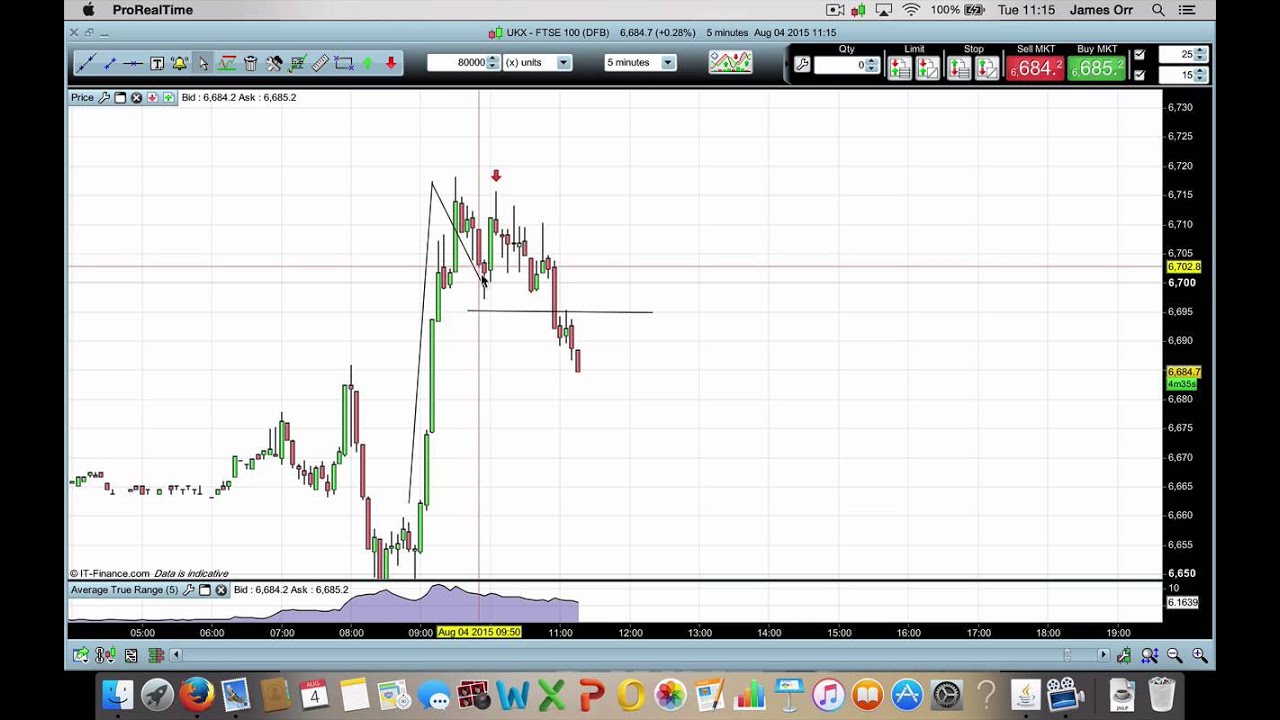Toggle the upper checkbox beside value 25
Screen dimensions: 1280x720
coord(1139,55)
